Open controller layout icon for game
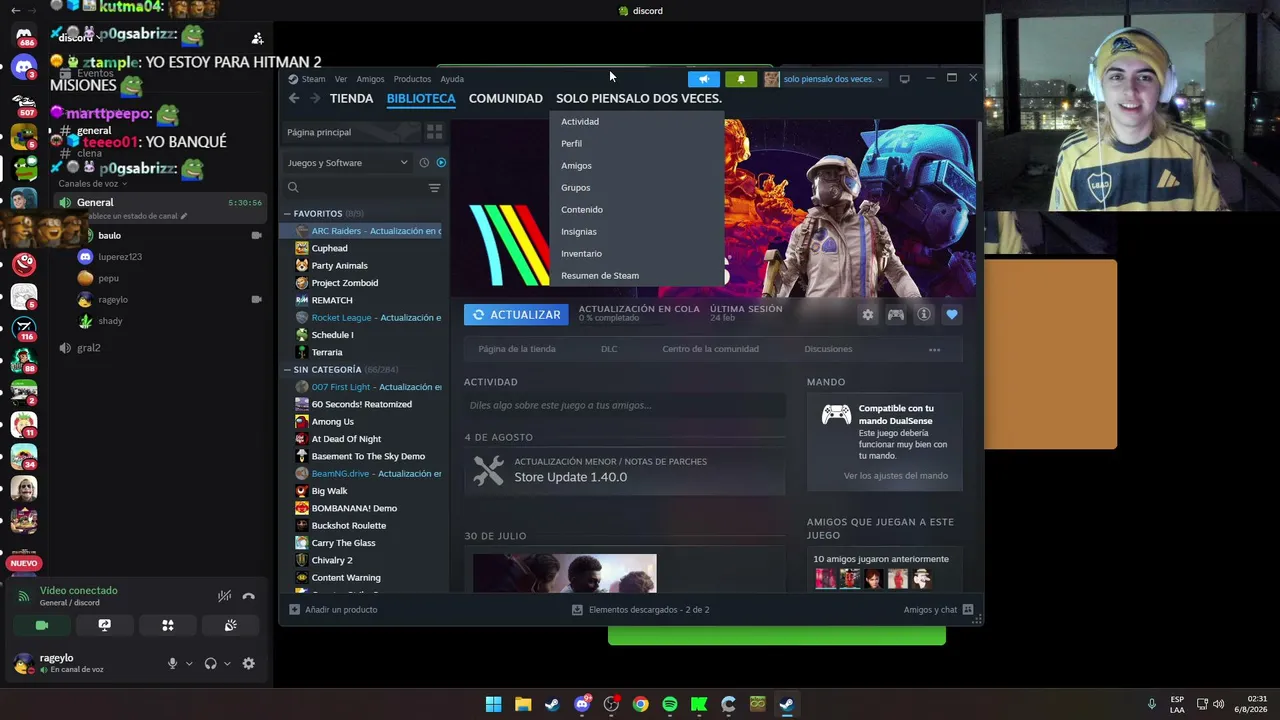Viewport: 1280px width, 720px height. click(896, 315)
